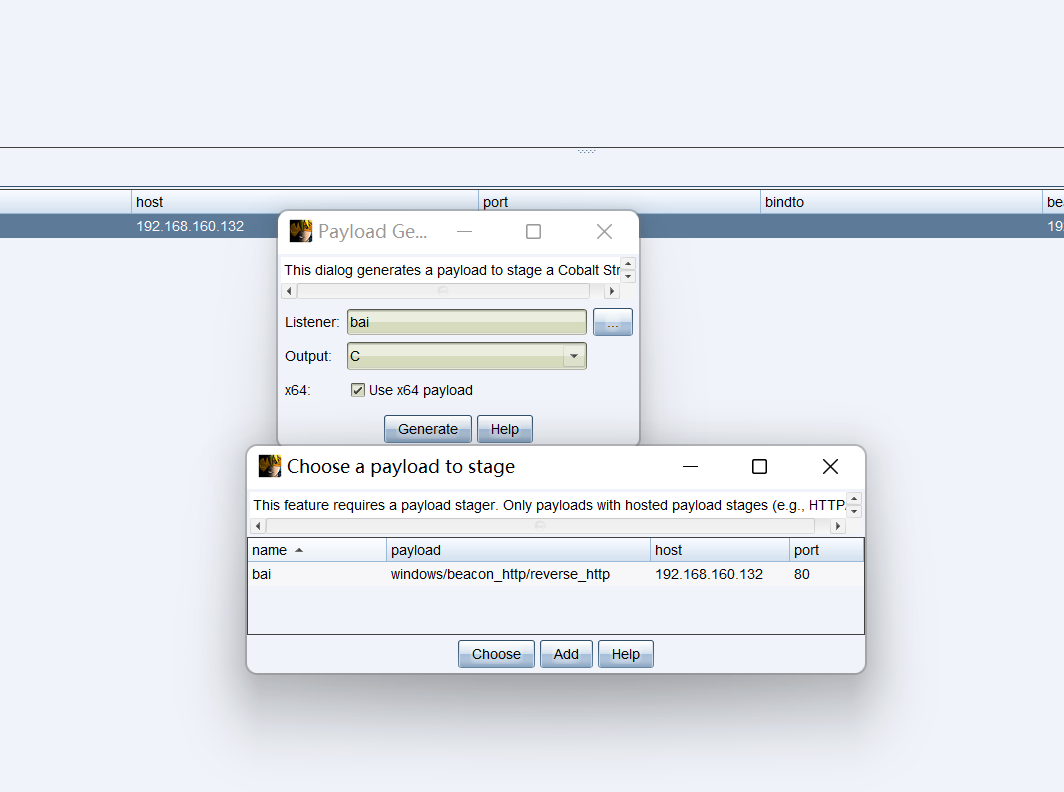
Task: Select 192.168.160.132 row in main listeners table
Action: coord(190,226)
